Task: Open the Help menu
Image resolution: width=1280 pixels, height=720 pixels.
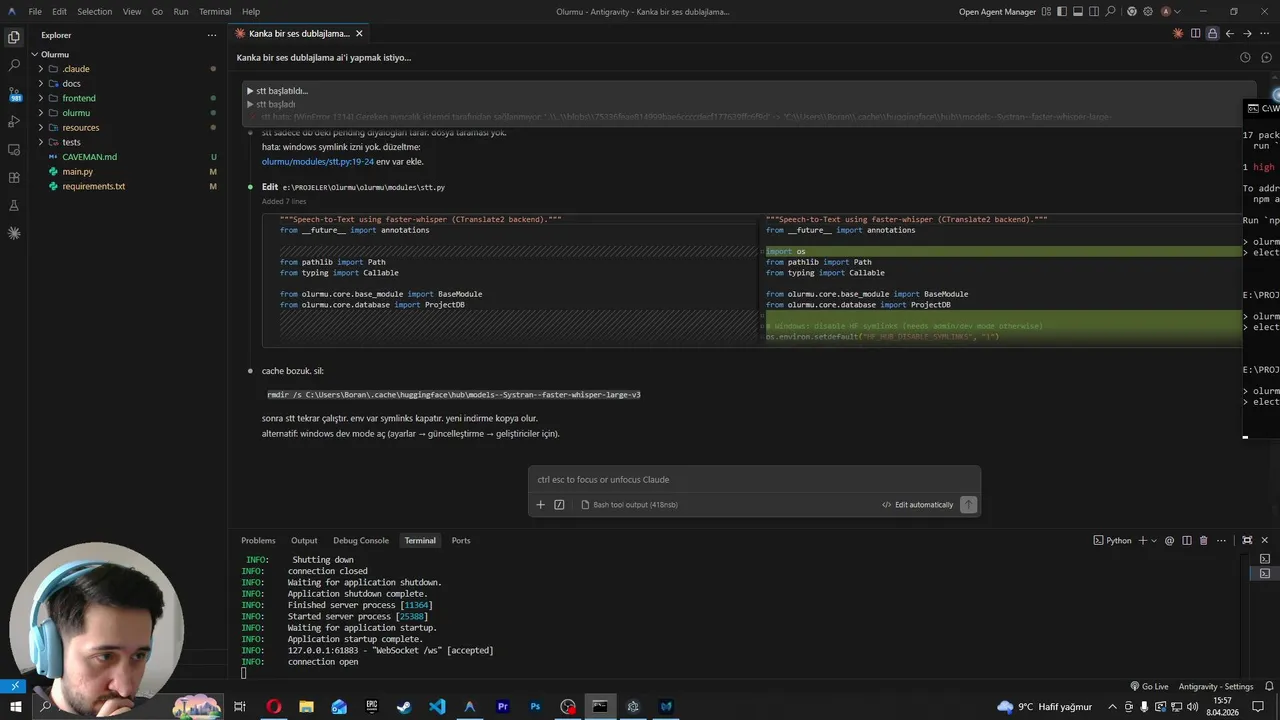Action: click(251, 12)
